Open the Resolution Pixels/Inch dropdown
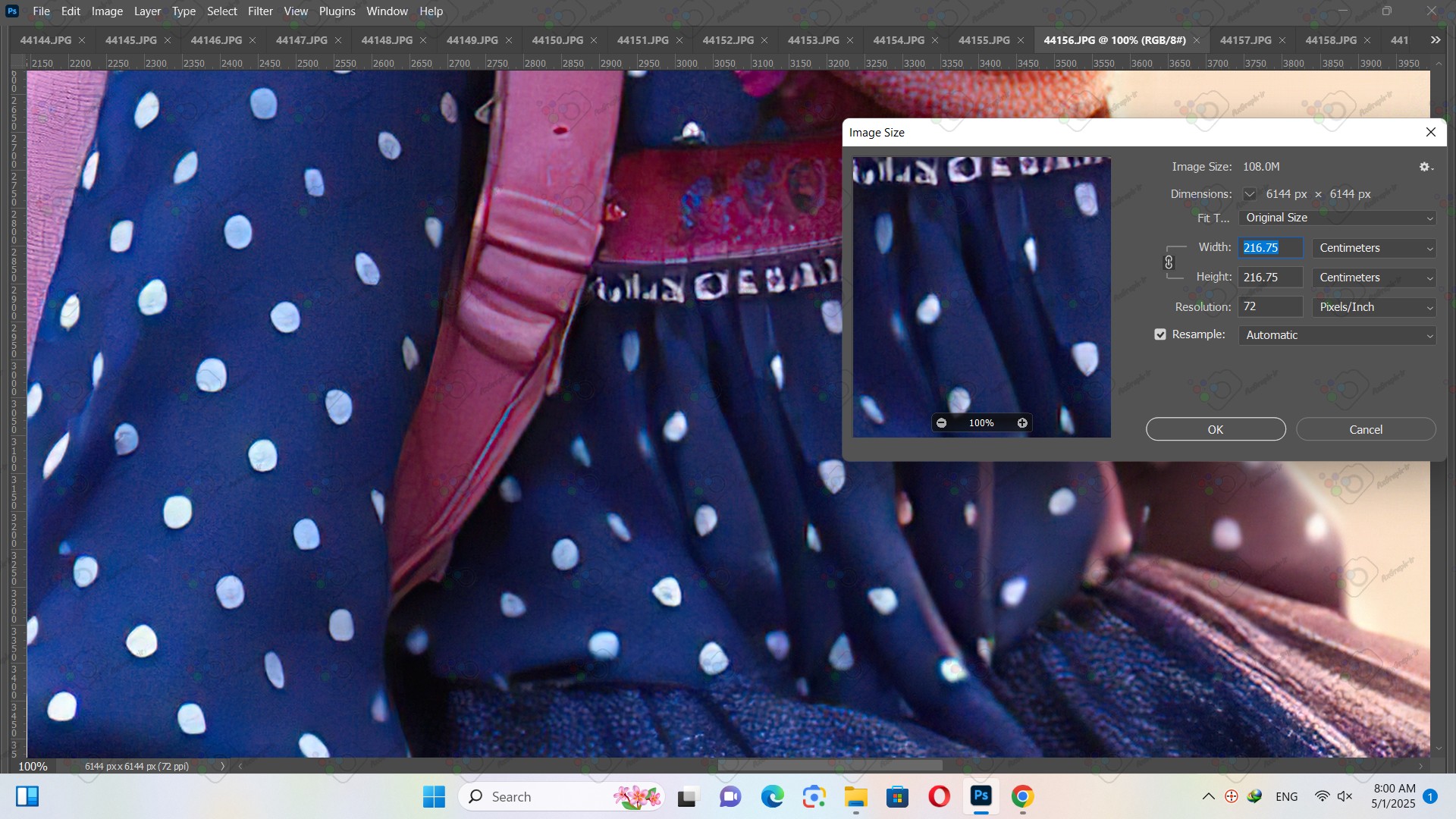 coord(1374,308)
